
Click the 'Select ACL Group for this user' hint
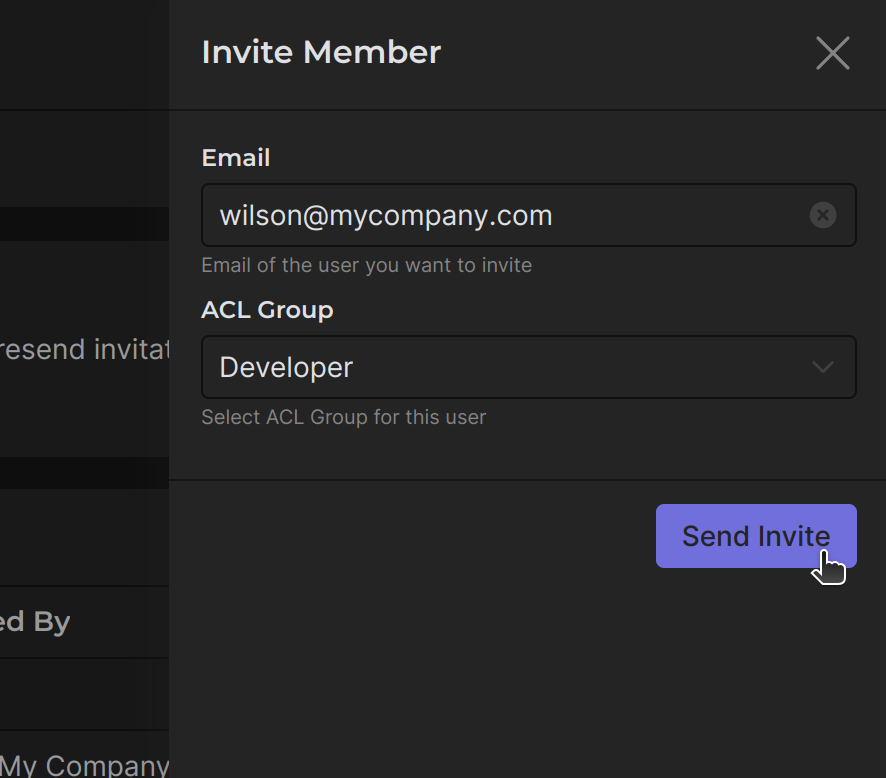343,417
